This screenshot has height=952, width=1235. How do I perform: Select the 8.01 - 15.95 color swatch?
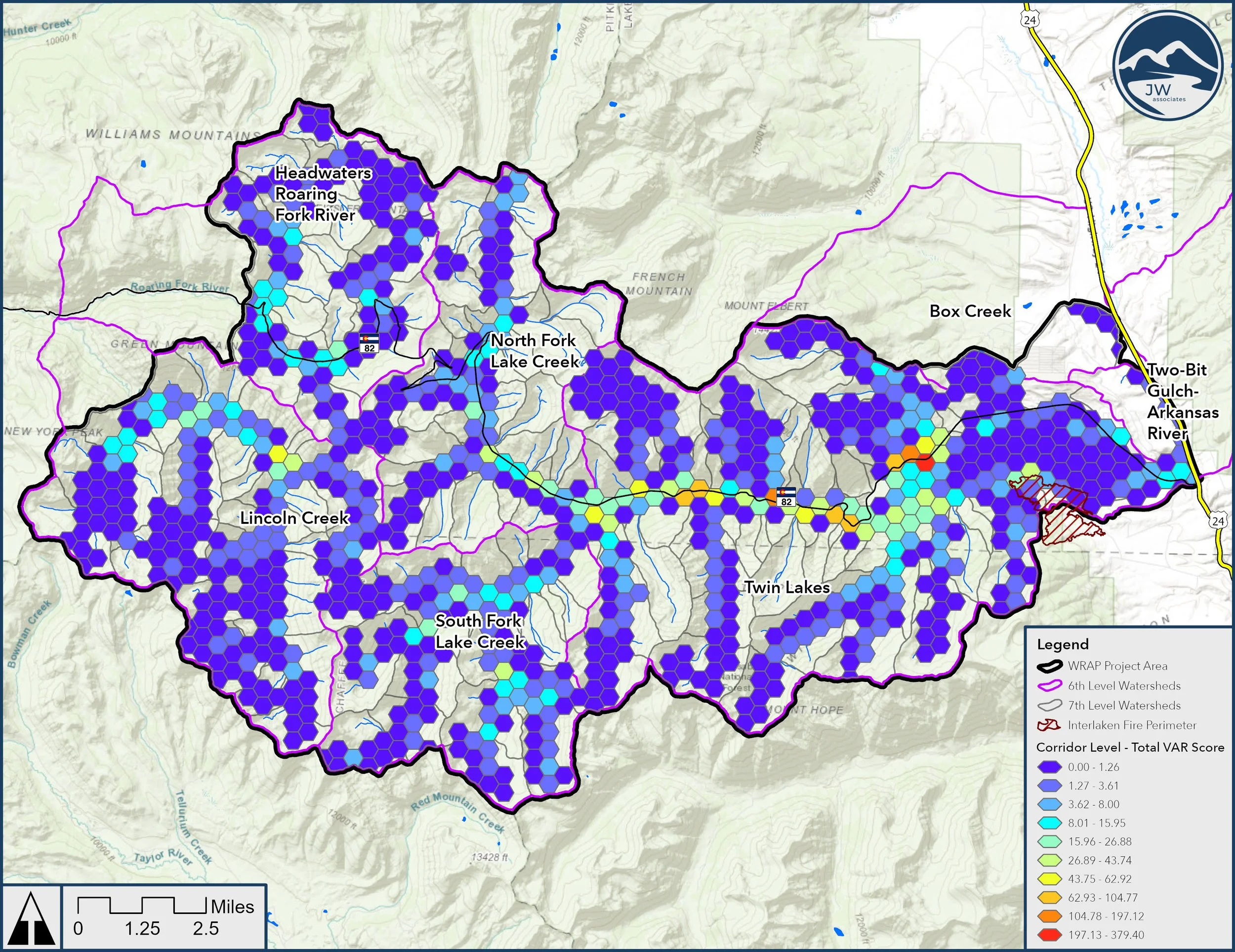coord(1050,823)
